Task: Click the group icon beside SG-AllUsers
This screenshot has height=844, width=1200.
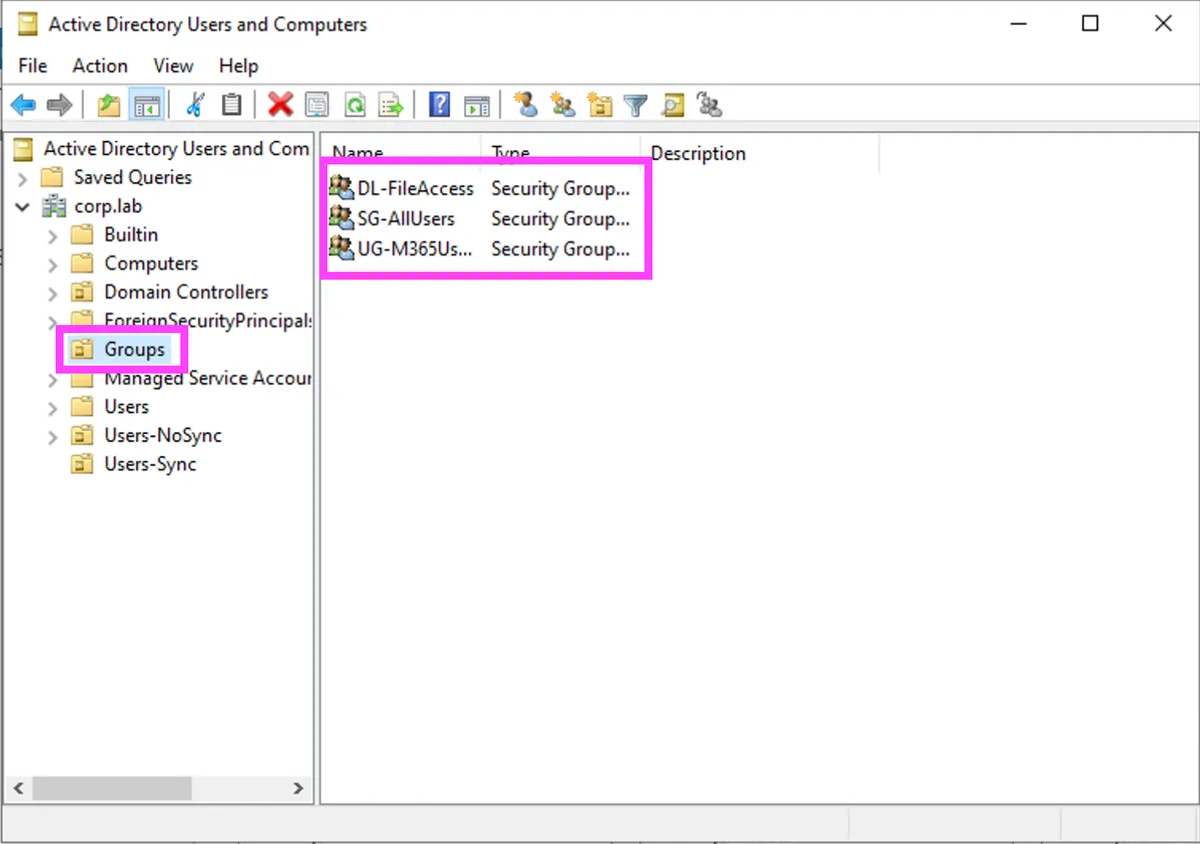Action: click(x=342, y=218)
